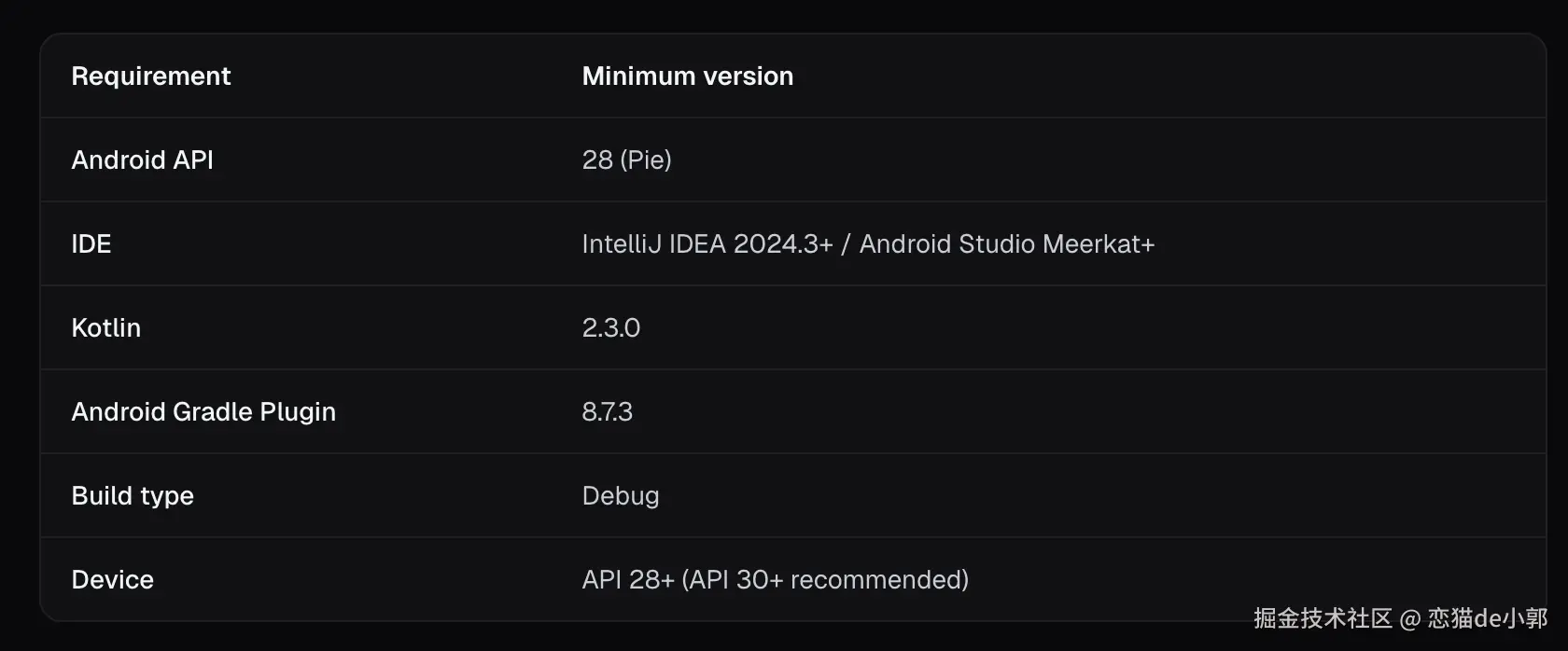Click the author name 恋猫de小郭
This screenshot has width=1568, height=651.
coord(1487,618)
